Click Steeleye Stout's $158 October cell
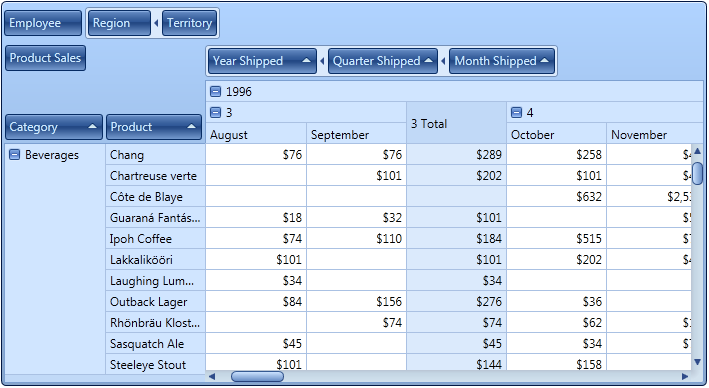Image resolution: width=709 pixels, height=388 pixels. tap(556, 363)
